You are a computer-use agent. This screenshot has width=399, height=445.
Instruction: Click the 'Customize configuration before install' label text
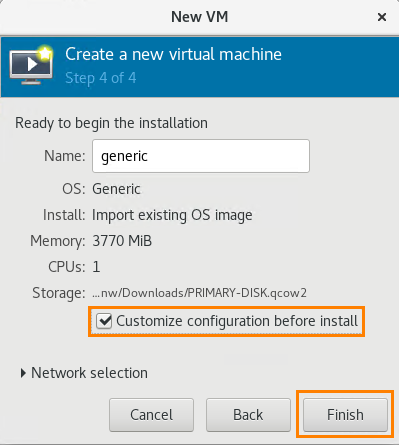(x=237, y=321)
